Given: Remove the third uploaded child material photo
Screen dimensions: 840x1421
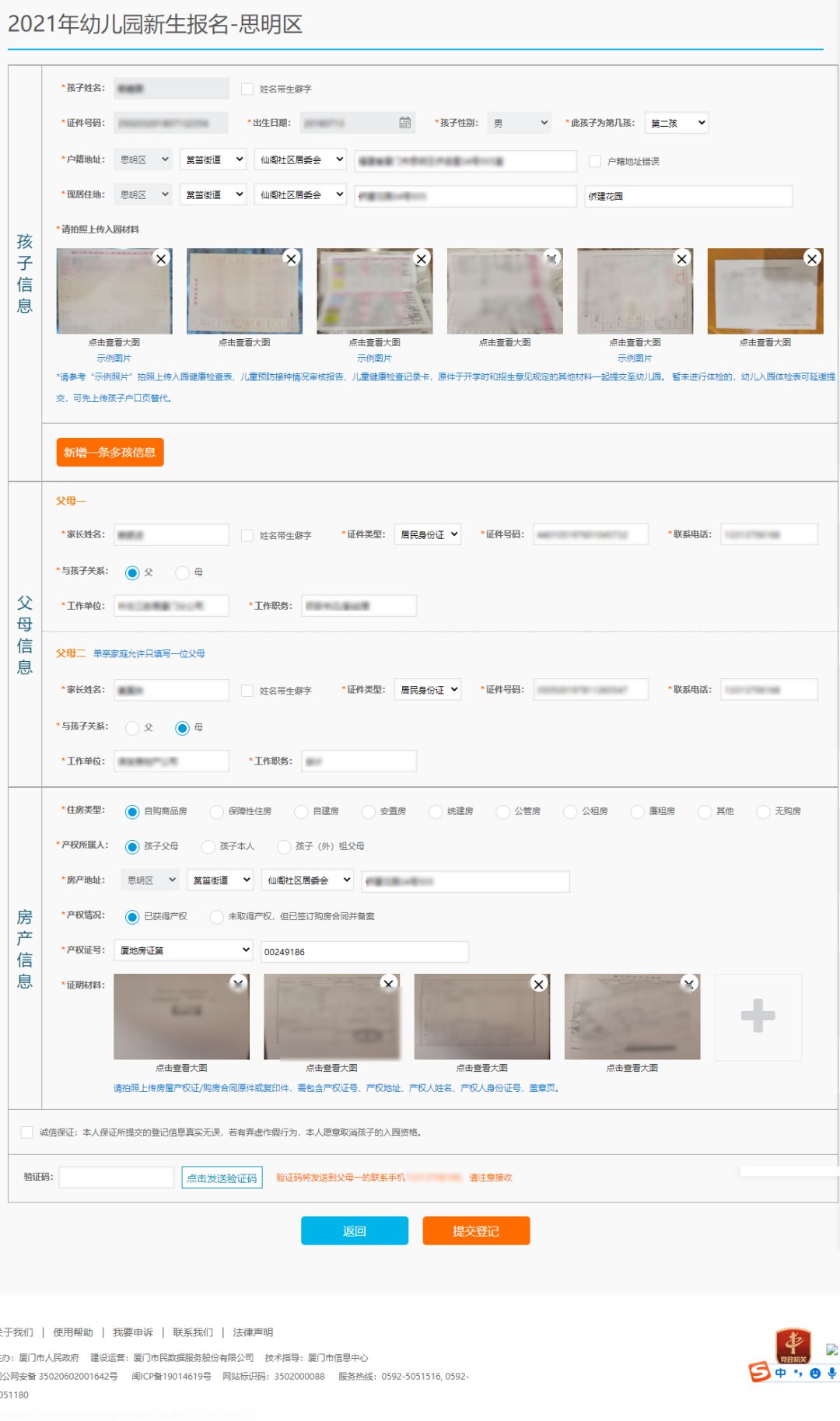Looking at the screenshot, I should (422, 259).
